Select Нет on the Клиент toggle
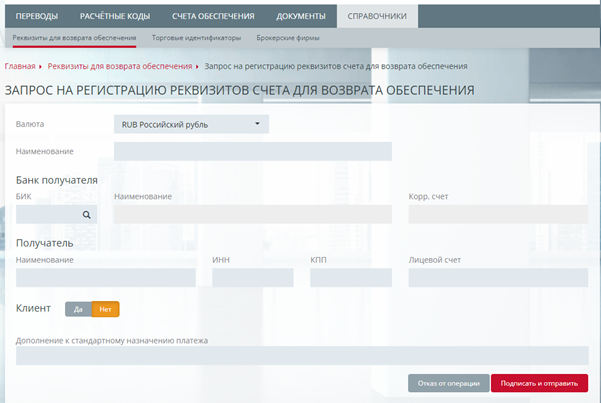 105,309
